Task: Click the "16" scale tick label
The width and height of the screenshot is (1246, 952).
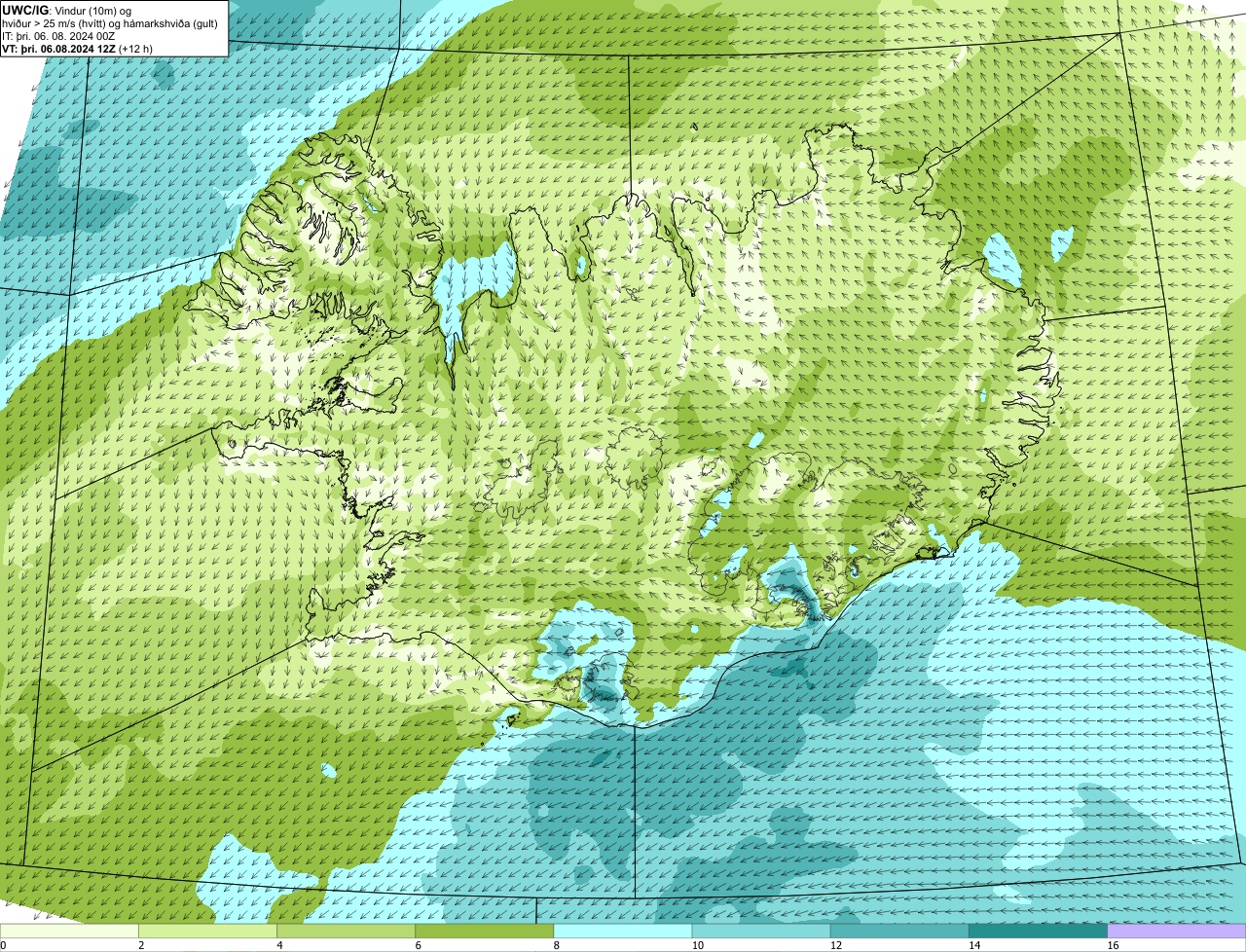Action: 1113,945
